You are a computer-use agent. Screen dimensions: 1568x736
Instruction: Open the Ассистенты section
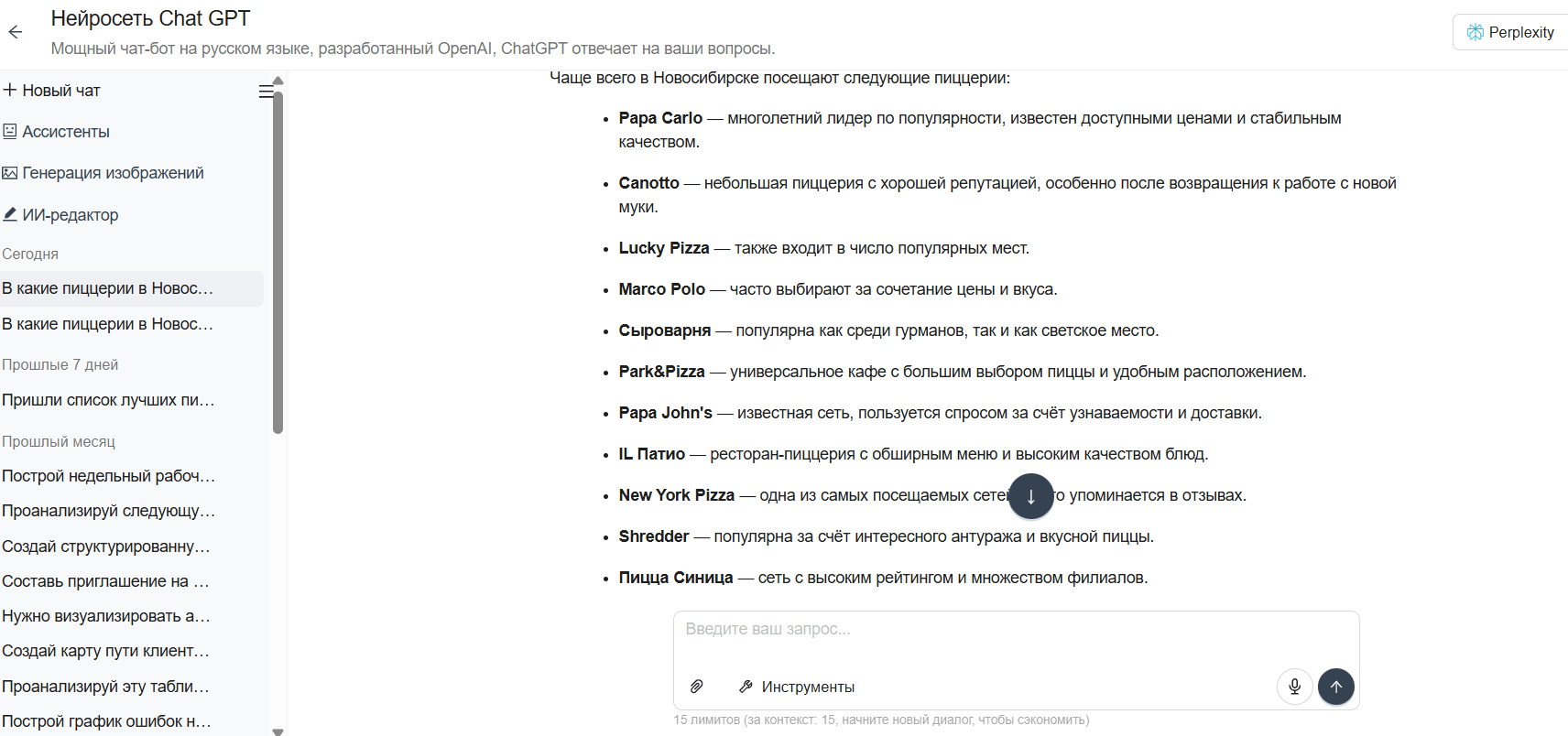point(66,132)
